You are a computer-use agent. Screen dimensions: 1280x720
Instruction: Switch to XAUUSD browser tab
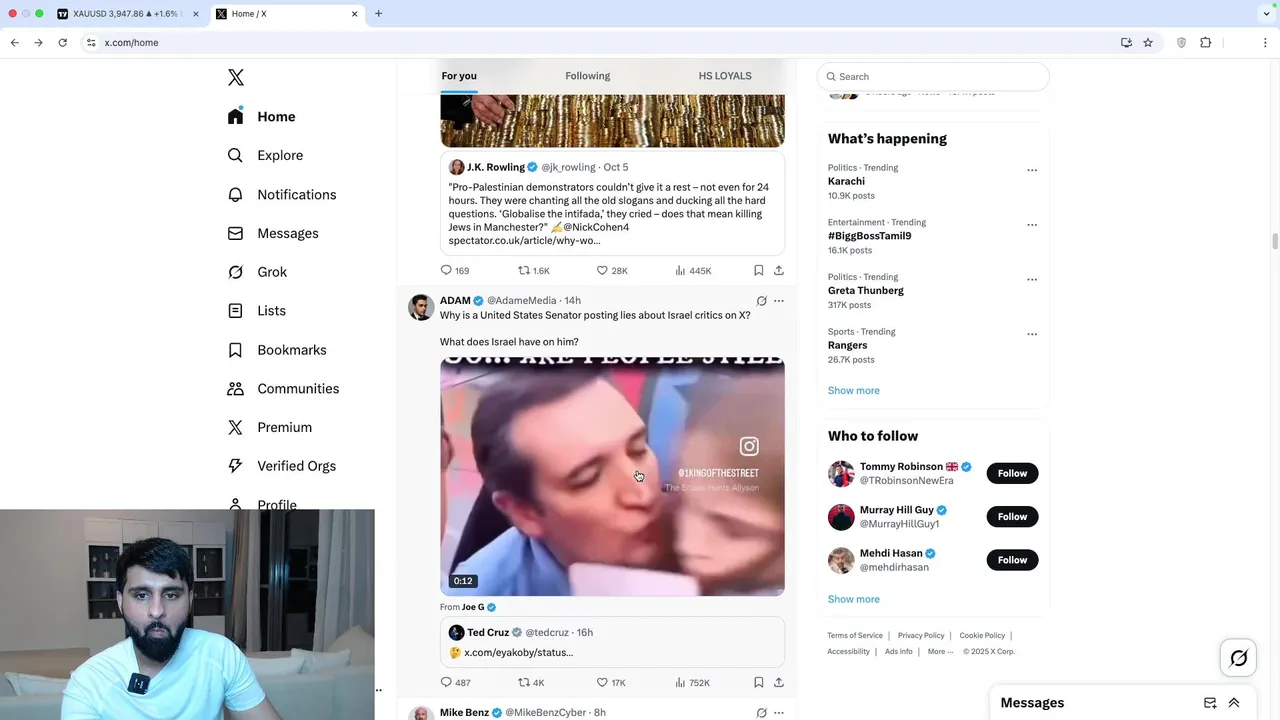127,14
